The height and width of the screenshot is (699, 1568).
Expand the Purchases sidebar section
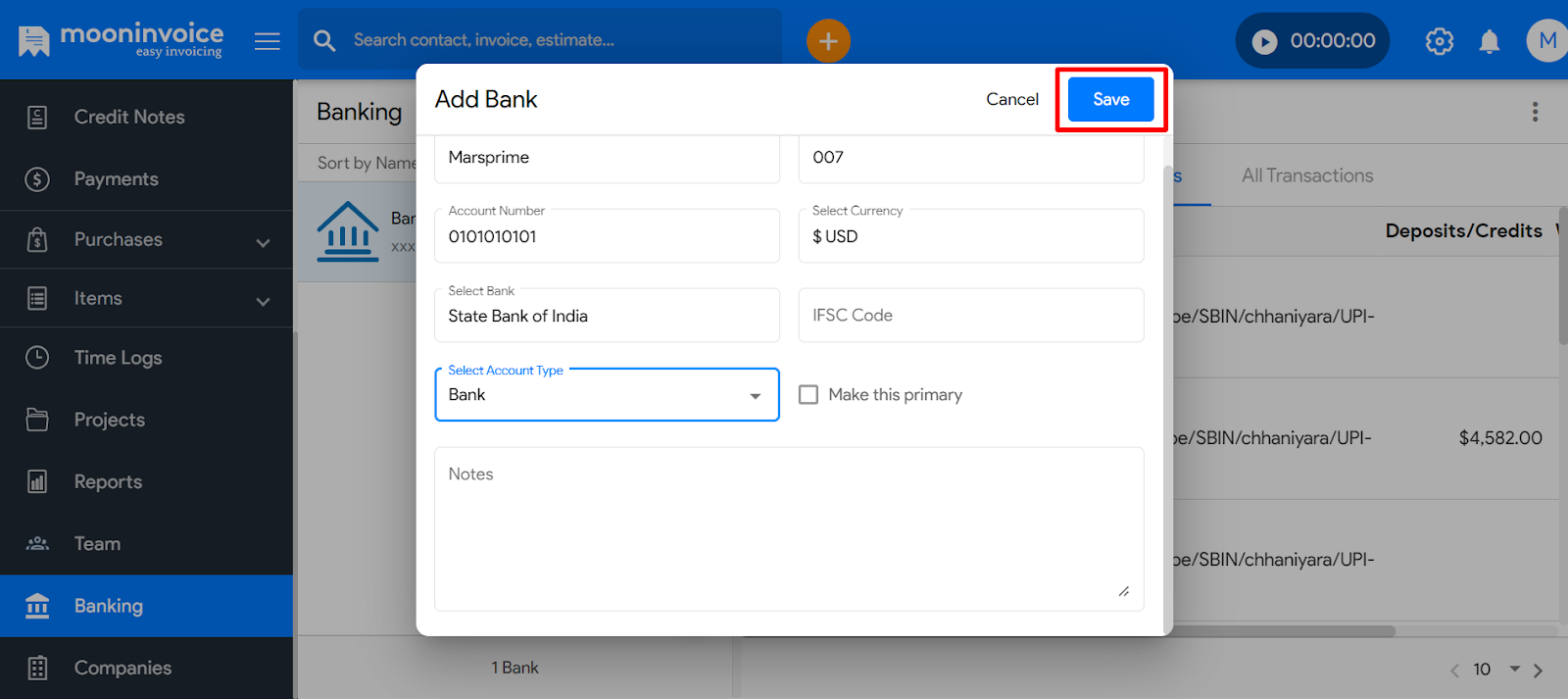(x=263, y=241)
